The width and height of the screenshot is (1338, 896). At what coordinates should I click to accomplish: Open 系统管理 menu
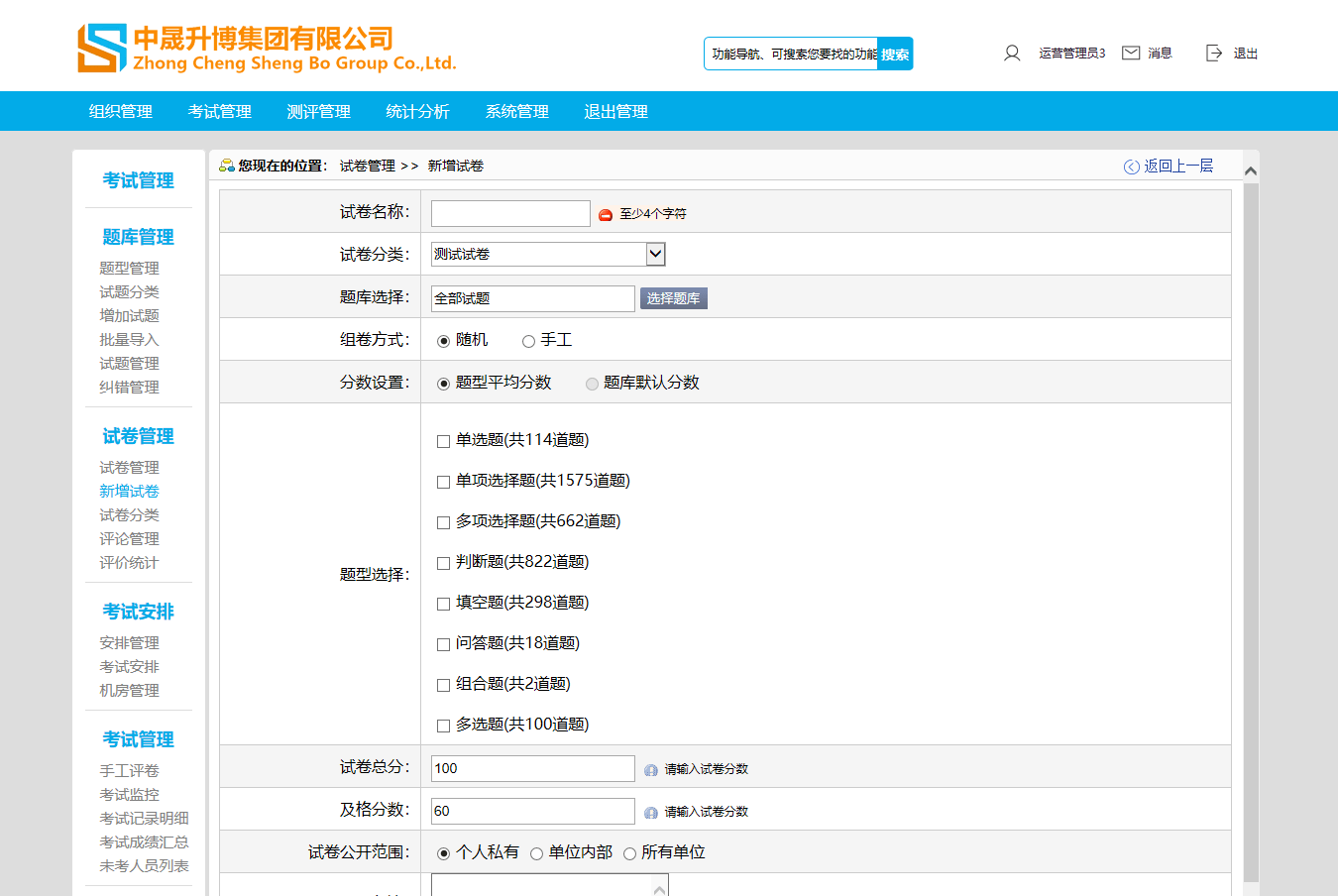pos(517,112)
